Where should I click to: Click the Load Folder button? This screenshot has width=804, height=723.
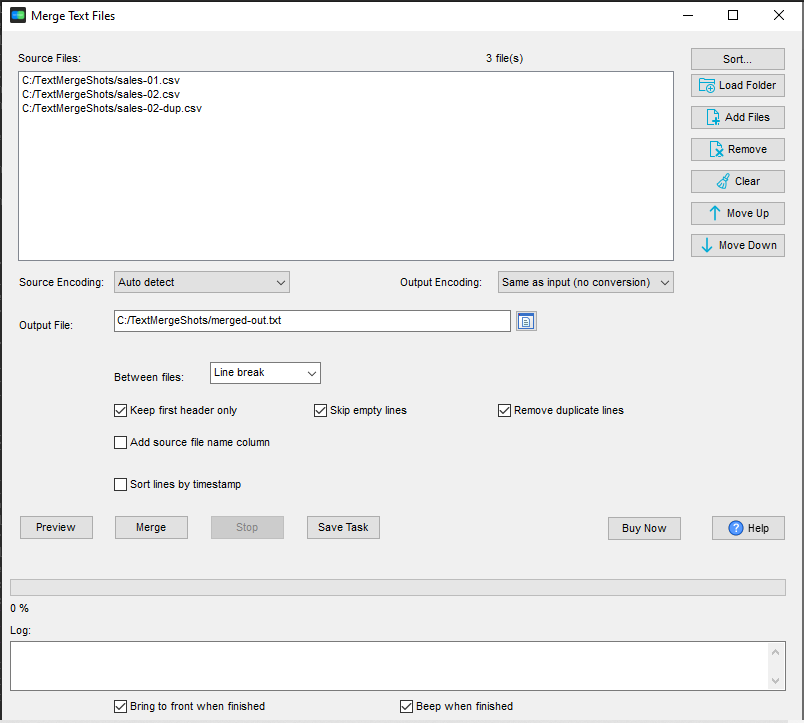coord(737,86)
